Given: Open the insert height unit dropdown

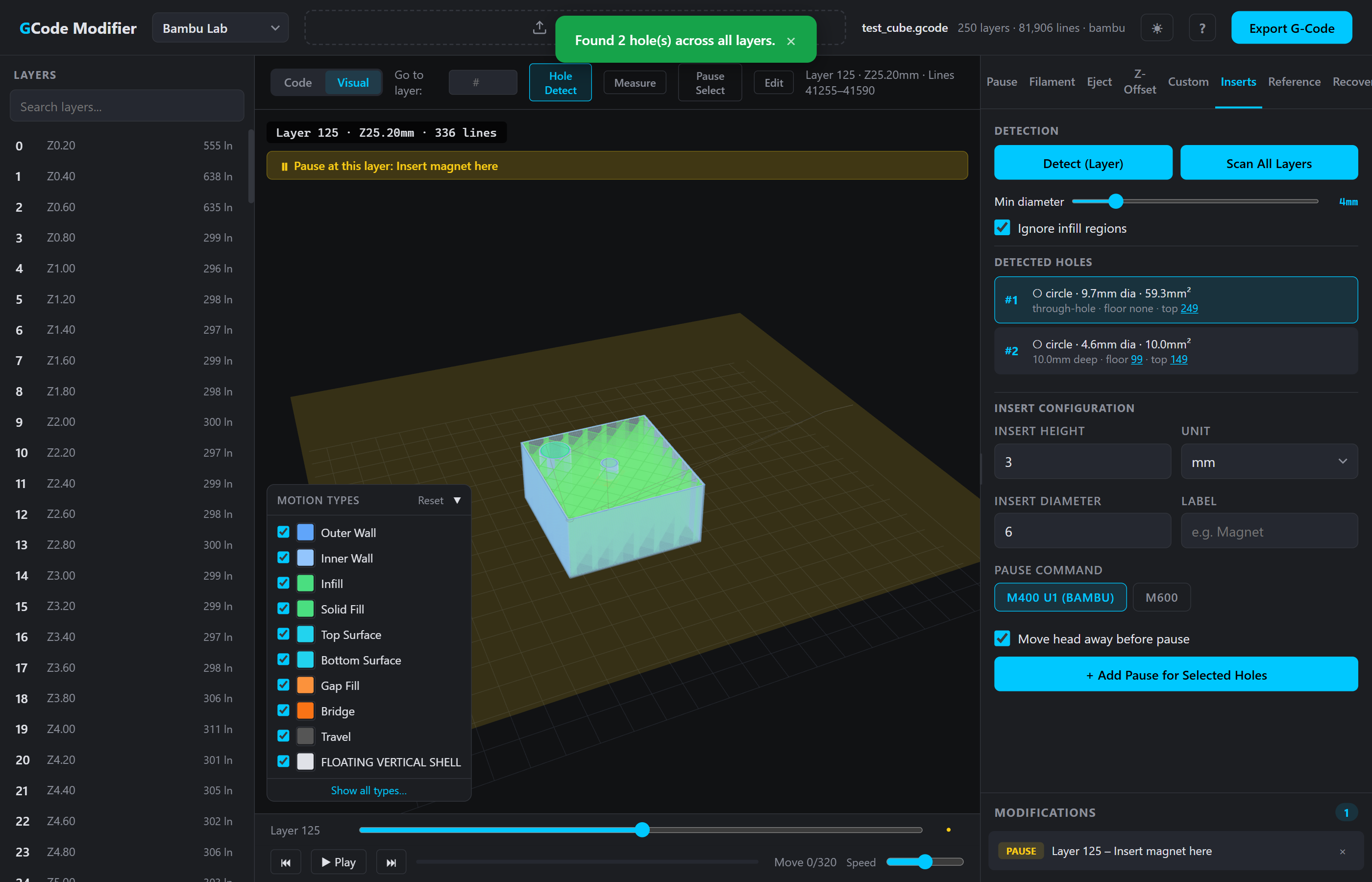Looking at the screenshot, I should (1269, 462).
